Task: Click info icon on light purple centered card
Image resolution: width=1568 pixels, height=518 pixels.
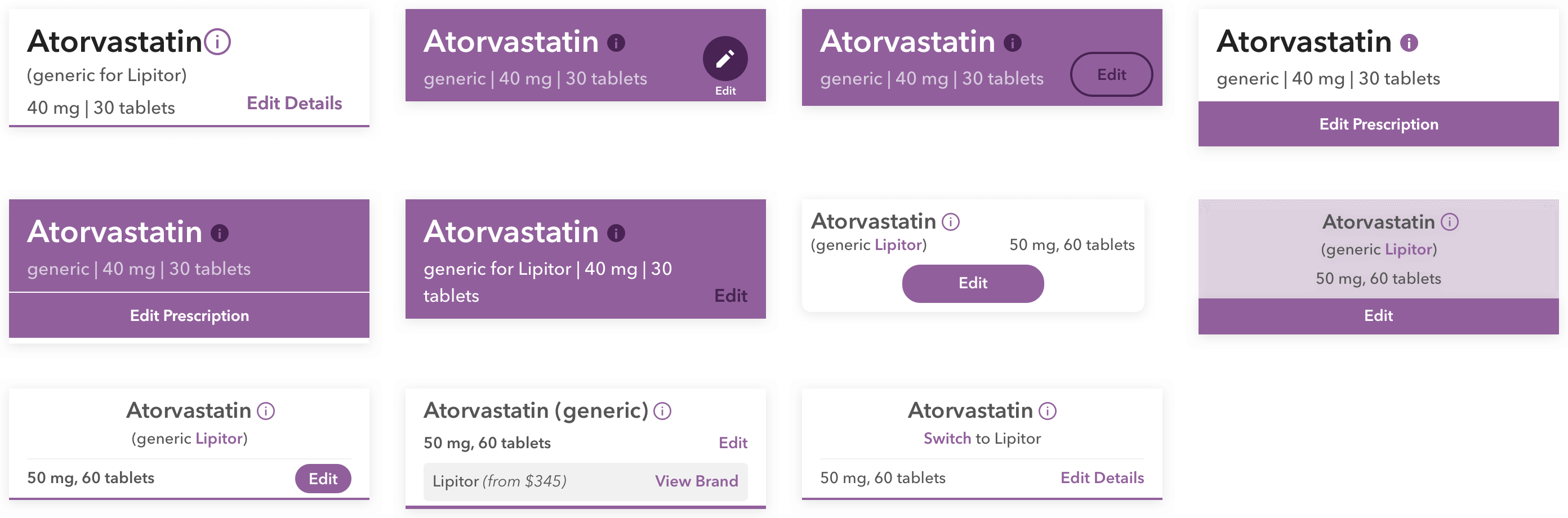Action: click(1449, 222)
